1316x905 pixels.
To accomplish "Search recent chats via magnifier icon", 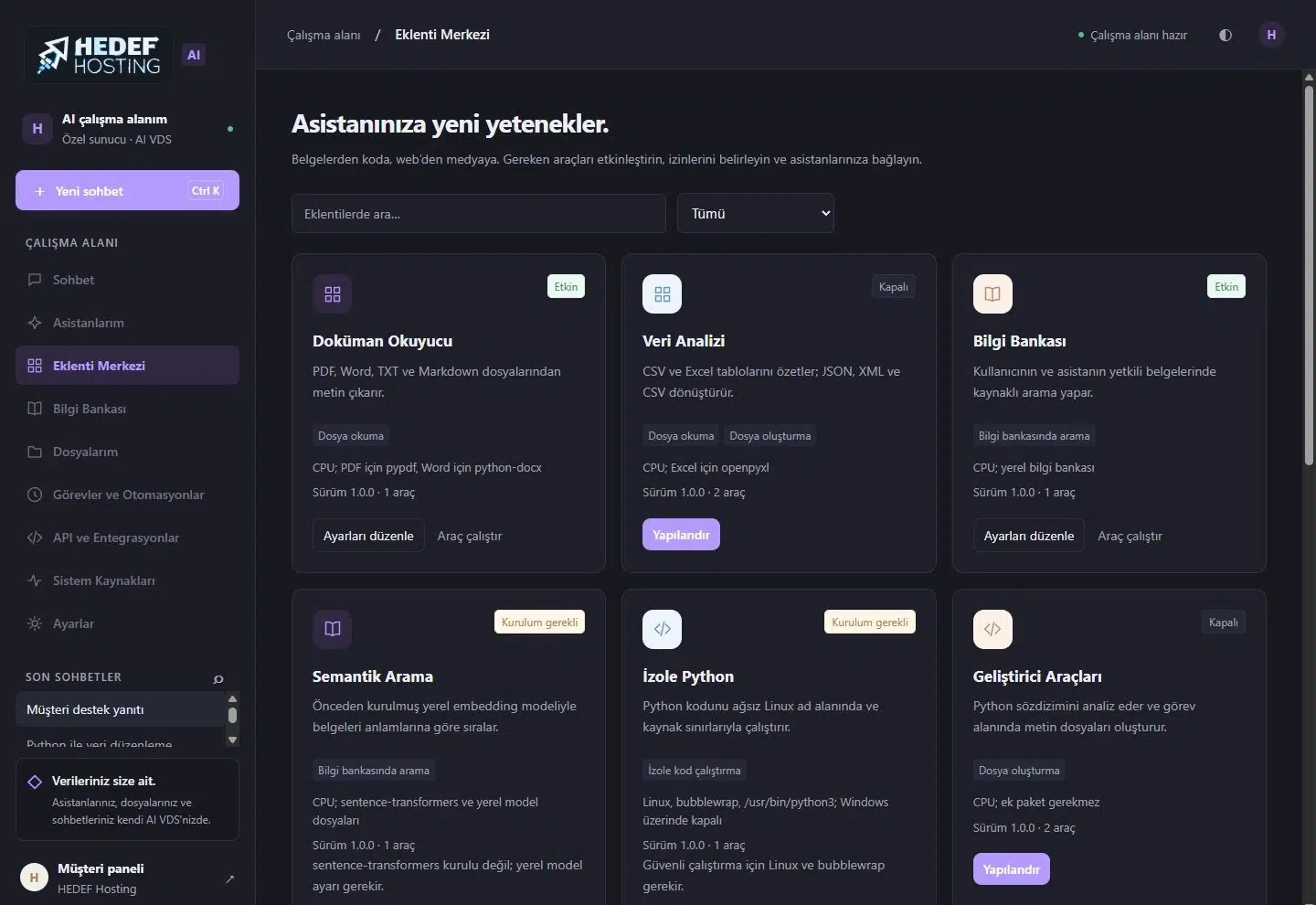I will (218, 678).
